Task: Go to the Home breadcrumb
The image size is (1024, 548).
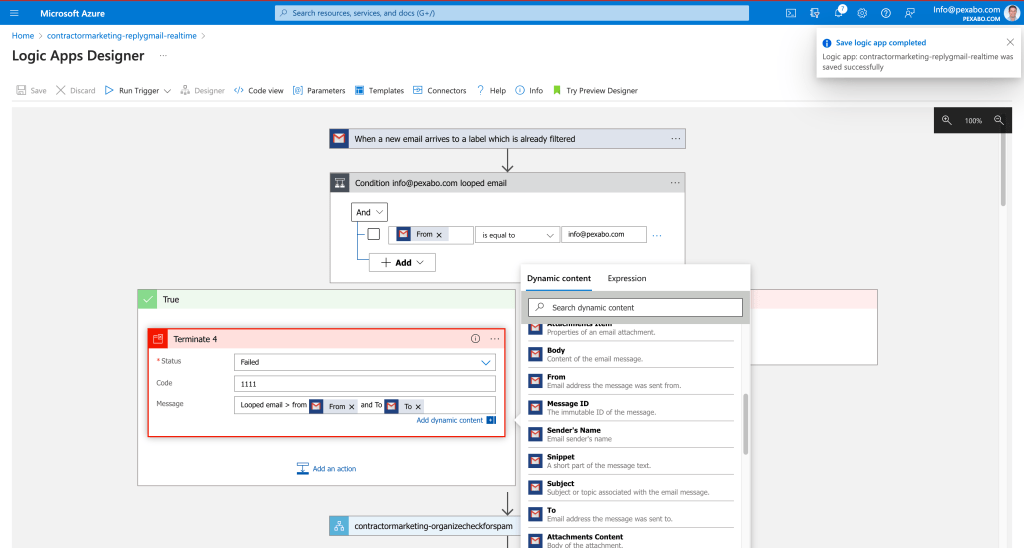Action: pos(23,36)
